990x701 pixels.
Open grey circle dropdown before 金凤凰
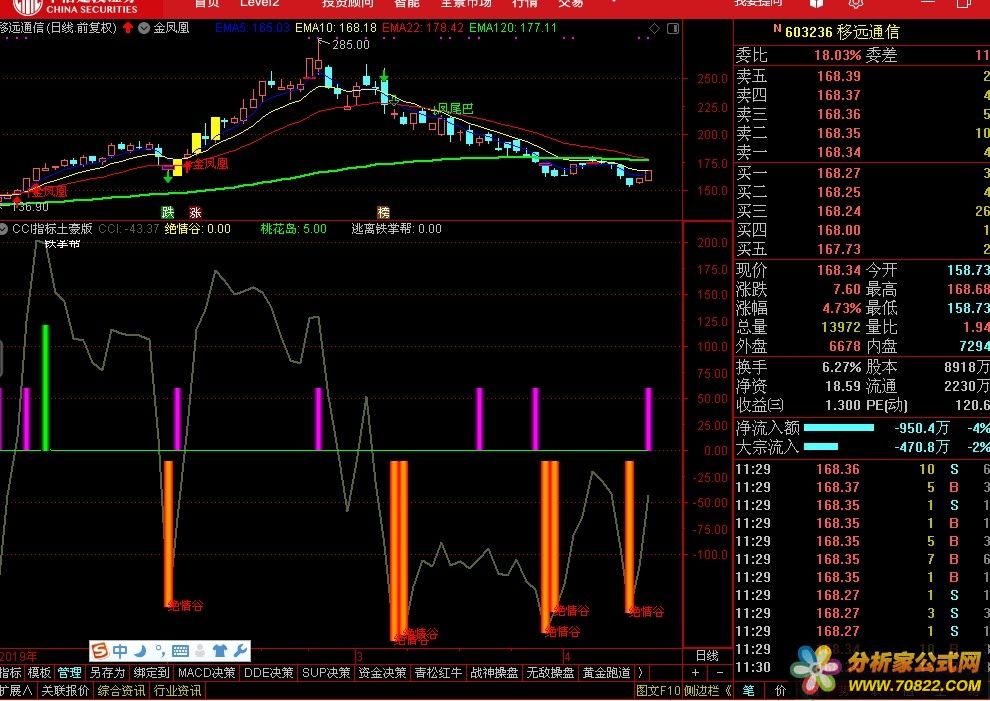pos(144,28)
